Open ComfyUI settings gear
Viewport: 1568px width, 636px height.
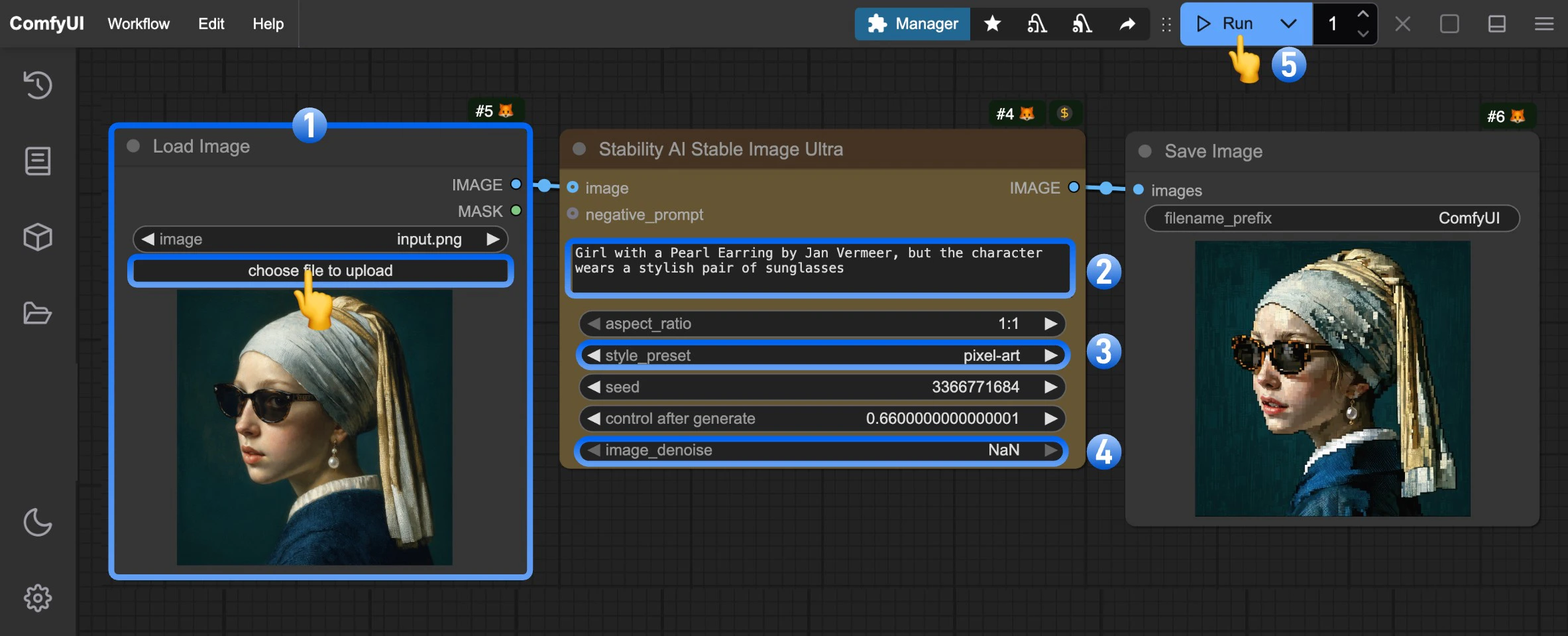(37, 597)
